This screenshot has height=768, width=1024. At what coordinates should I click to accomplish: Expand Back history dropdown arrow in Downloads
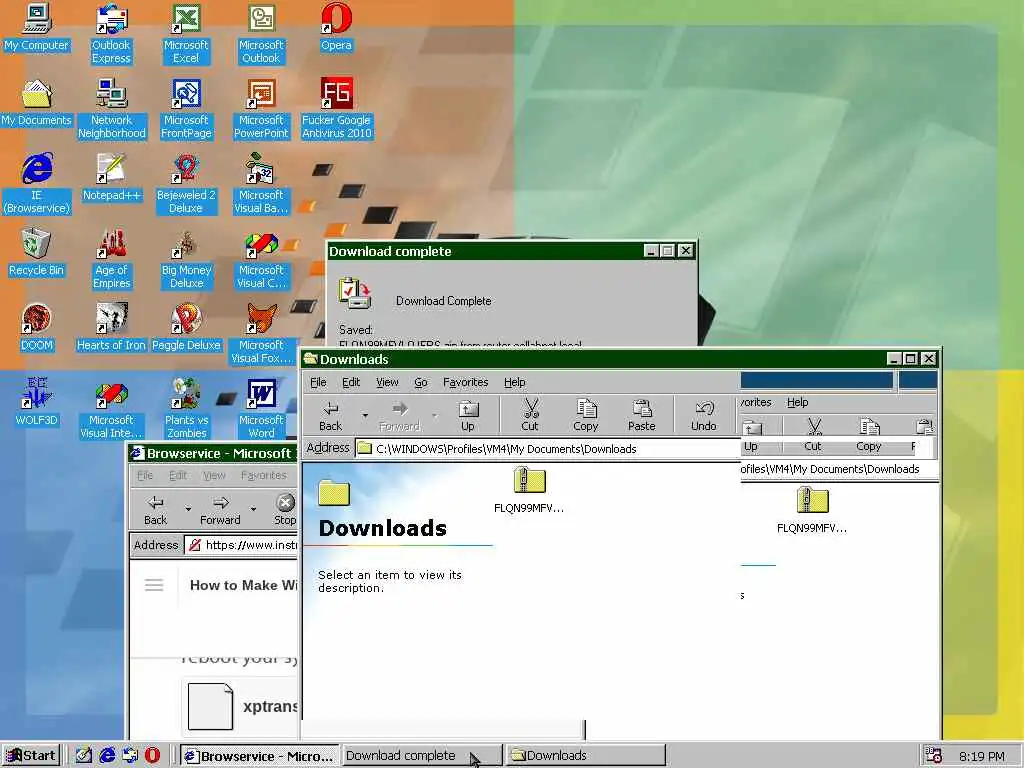click(365, 415)
